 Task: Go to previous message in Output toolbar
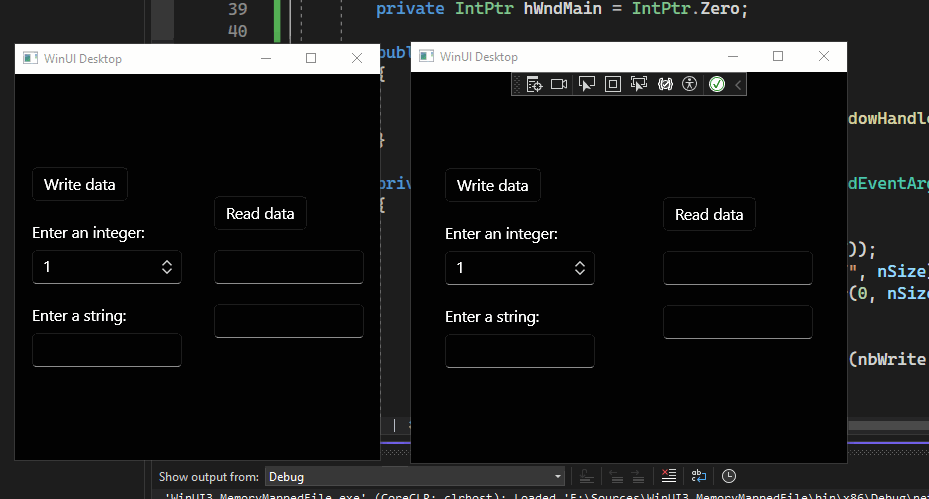(616, 476)
